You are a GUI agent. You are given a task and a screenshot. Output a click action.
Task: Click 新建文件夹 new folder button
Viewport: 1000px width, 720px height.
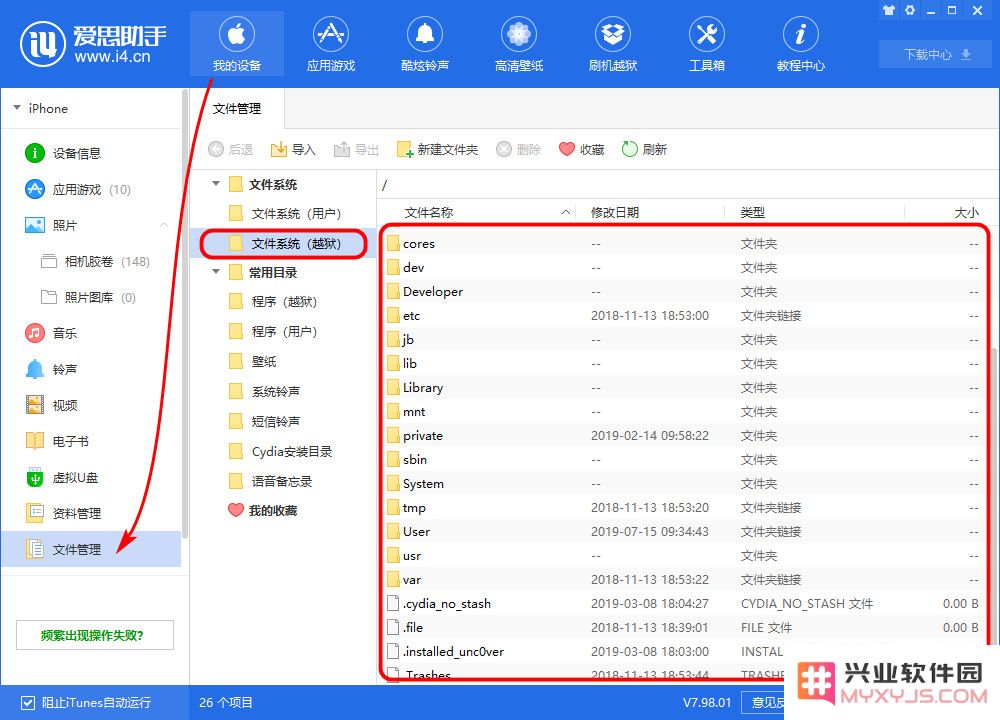click(x=438, y=149)
